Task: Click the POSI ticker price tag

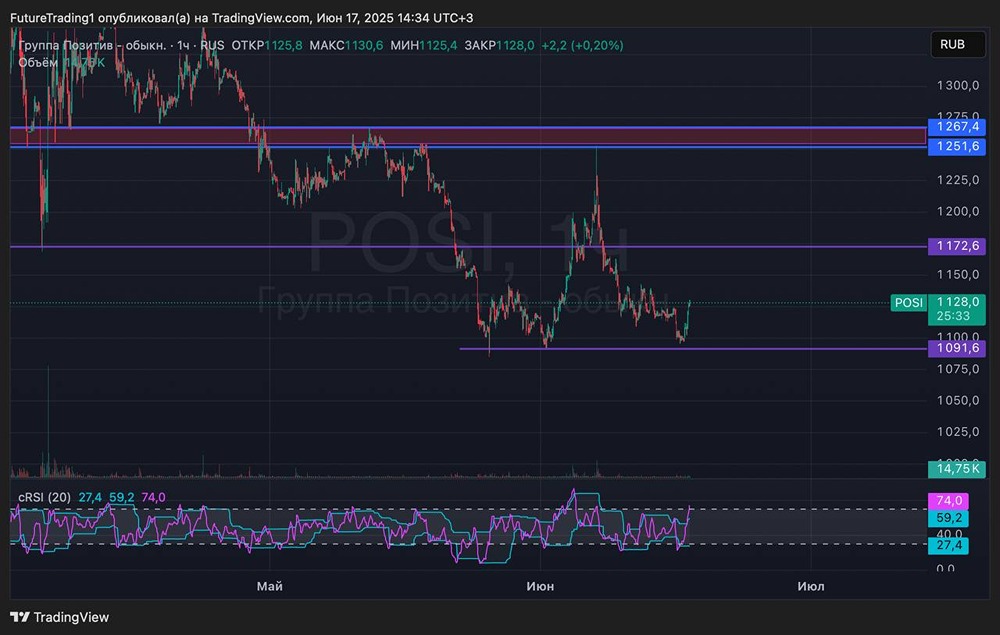Action: (908, 303)
